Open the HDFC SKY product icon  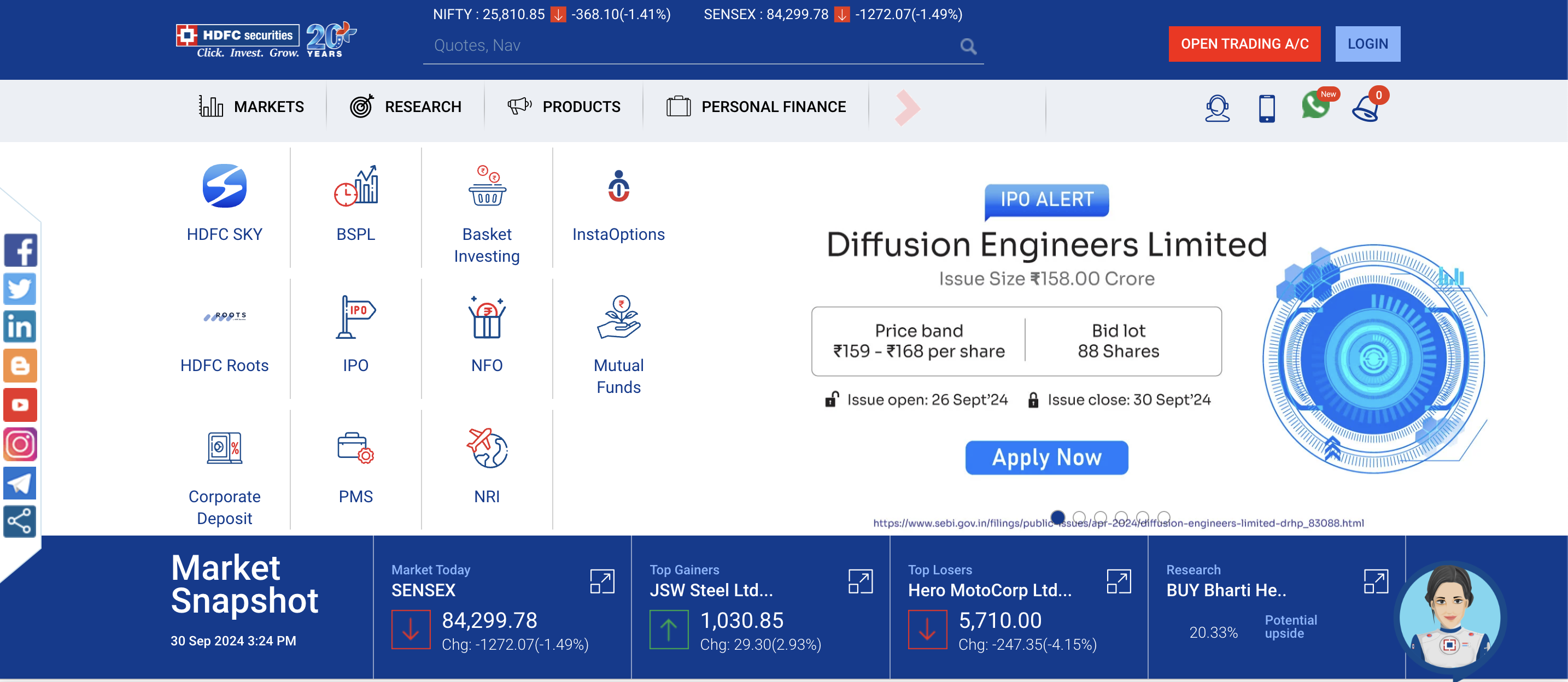224,186
